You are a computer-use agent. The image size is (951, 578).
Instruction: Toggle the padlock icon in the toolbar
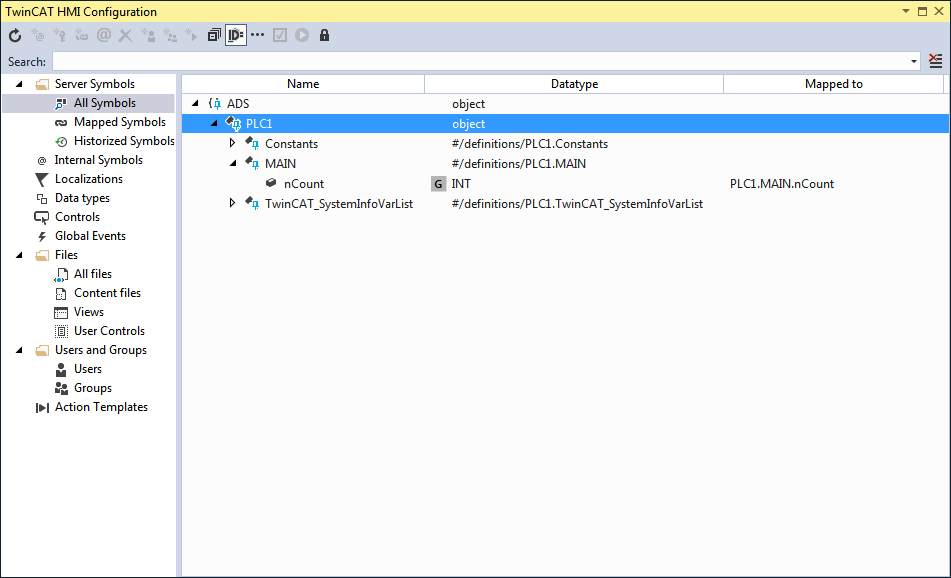pyautogui.click(x=324, y=36)
